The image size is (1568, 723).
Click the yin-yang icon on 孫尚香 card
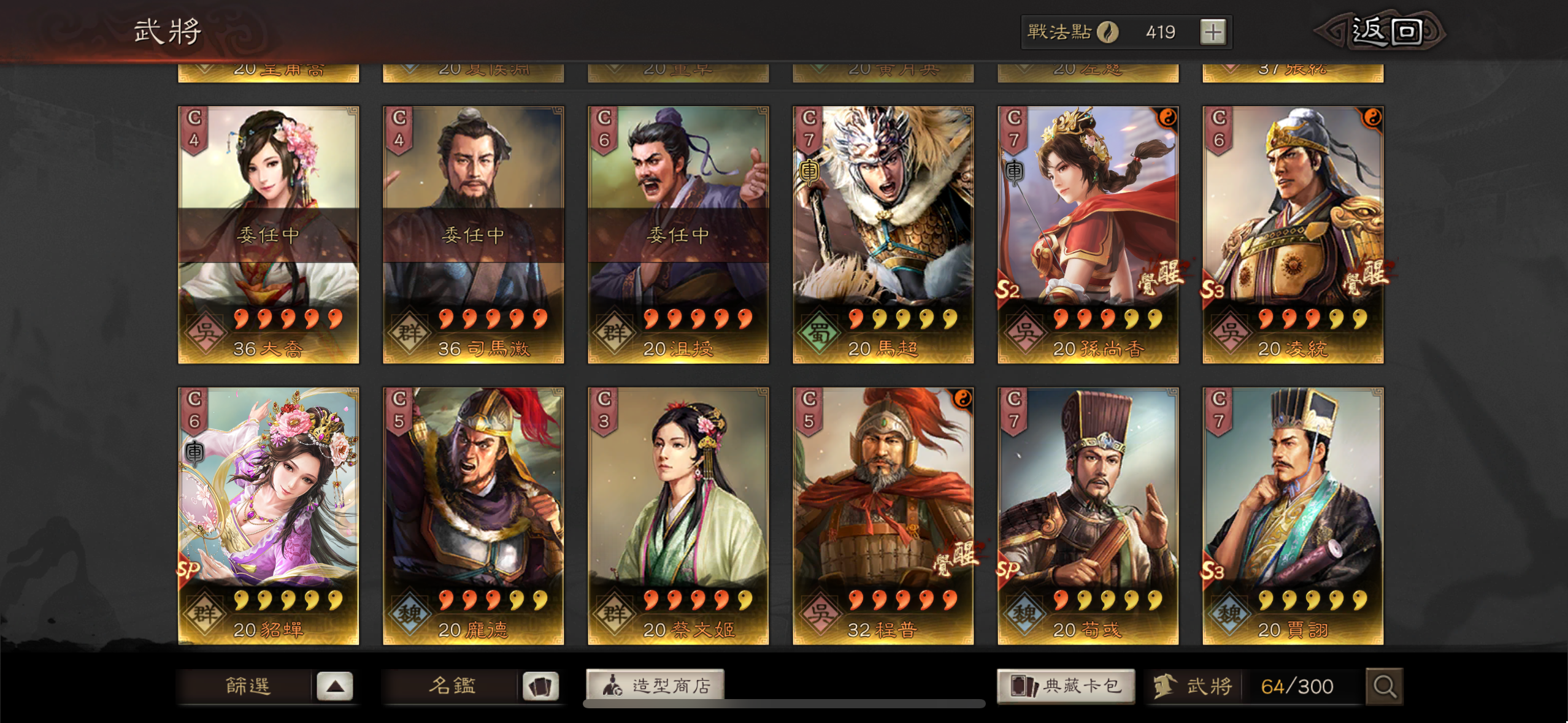pos(1167,117)
